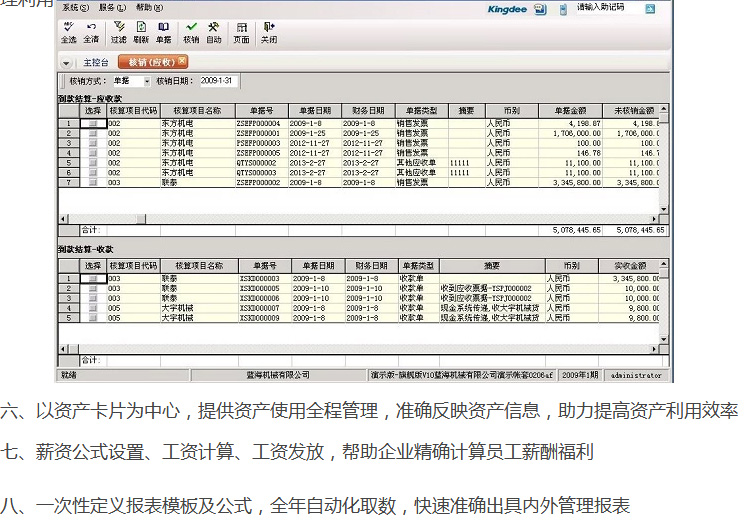Tick the checkbox for 联泰 invoice ZSEFP000002
This screenshot has height=522, width=750.
[93, 182]
